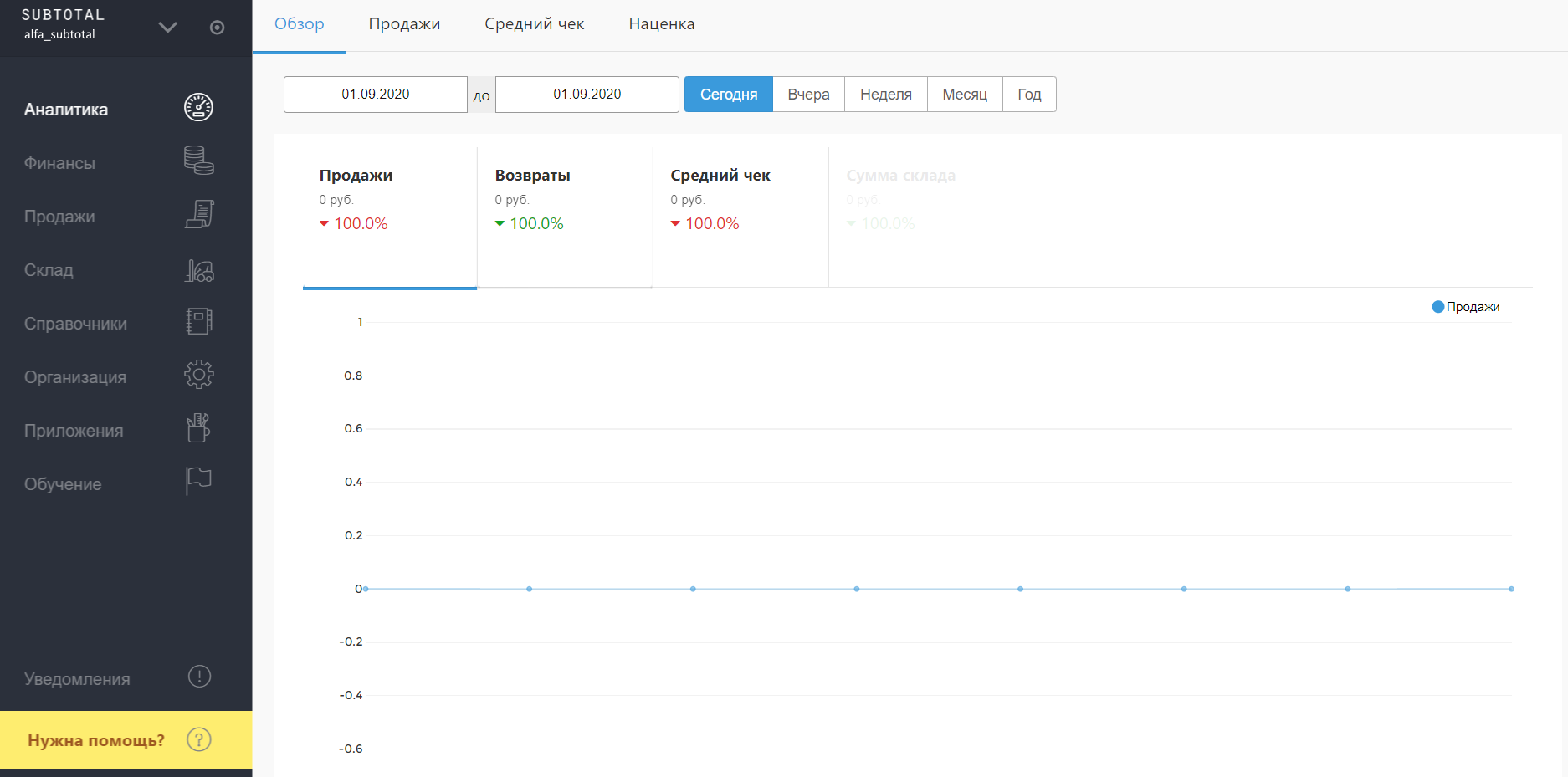Click the target icon beside account name
The image size is (1568, 777).
coord(217,28)
